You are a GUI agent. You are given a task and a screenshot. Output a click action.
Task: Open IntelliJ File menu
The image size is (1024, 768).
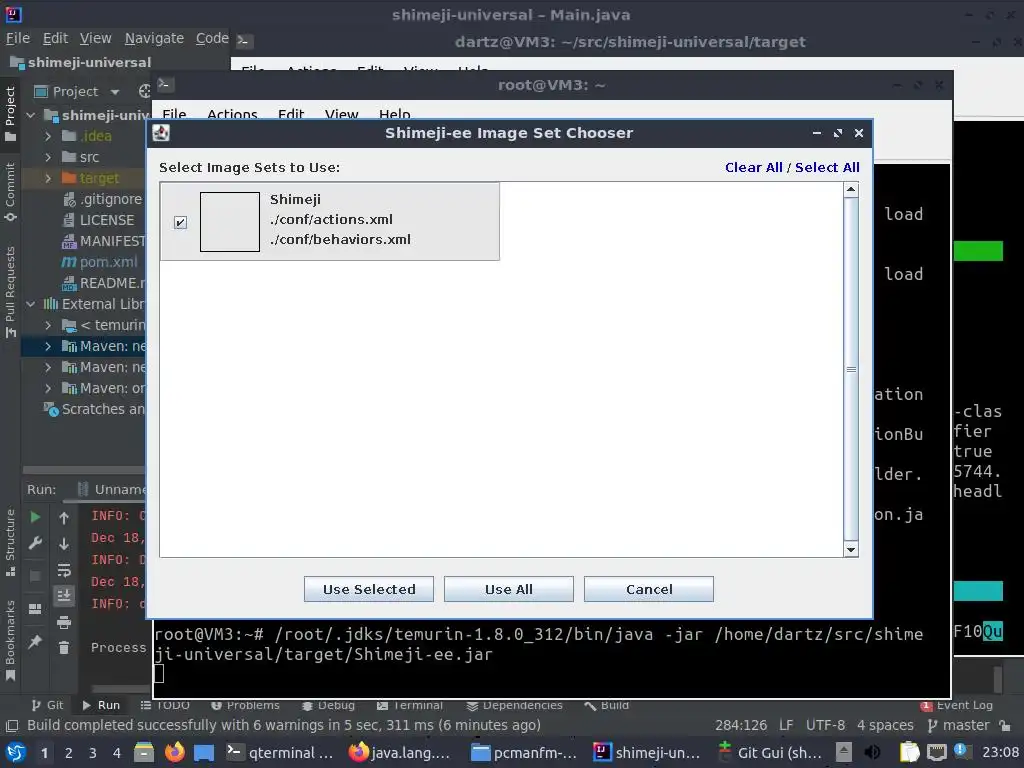18,39
